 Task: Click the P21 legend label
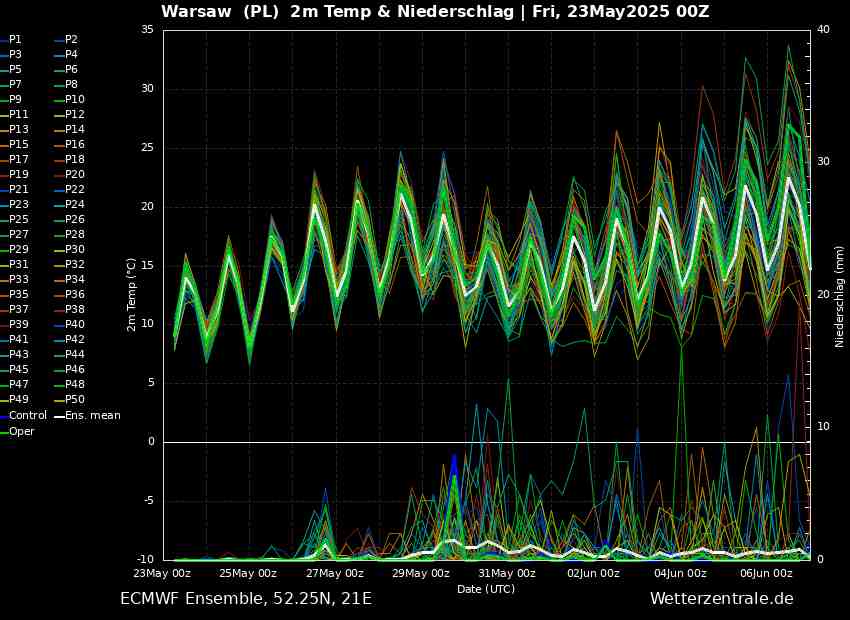(x=18, y=189)
